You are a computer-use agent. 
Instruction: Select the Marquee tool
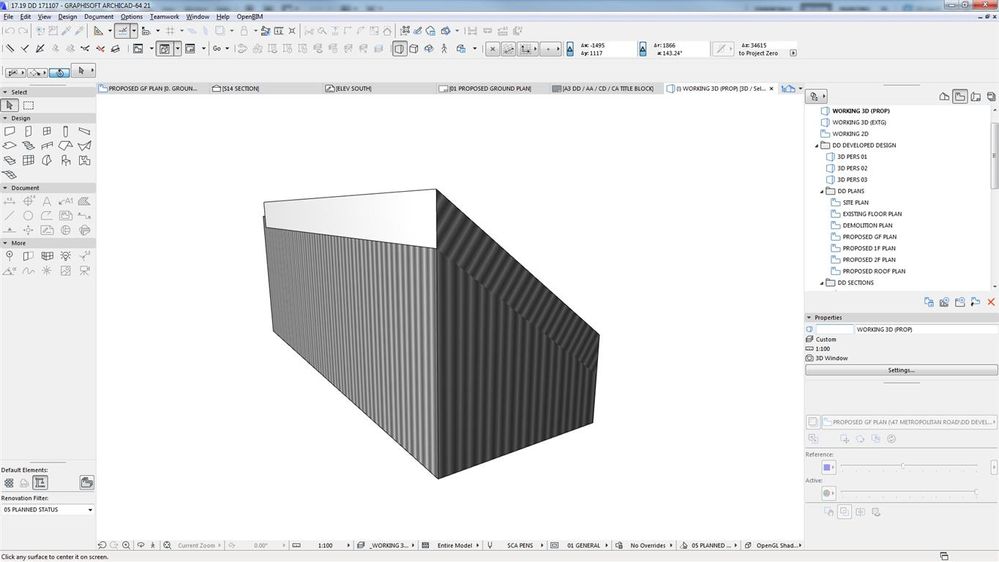pyautogui.click(x=28, y=105)
